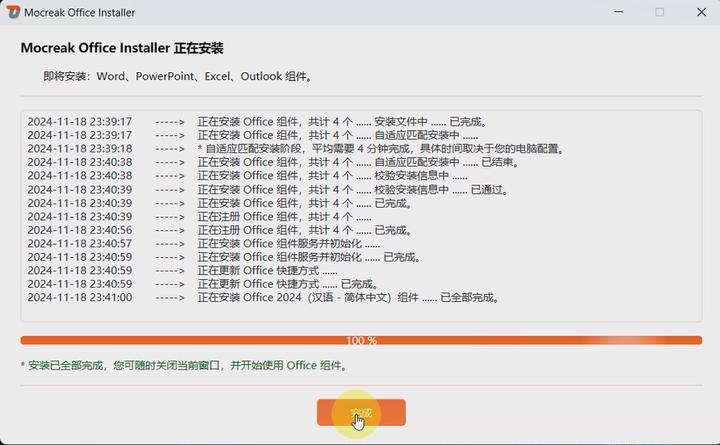720x445 pixels.
Task: Click the window title text 'Mocreak Office Installer'
Action: pyautogui.click(x=79, y=13)
